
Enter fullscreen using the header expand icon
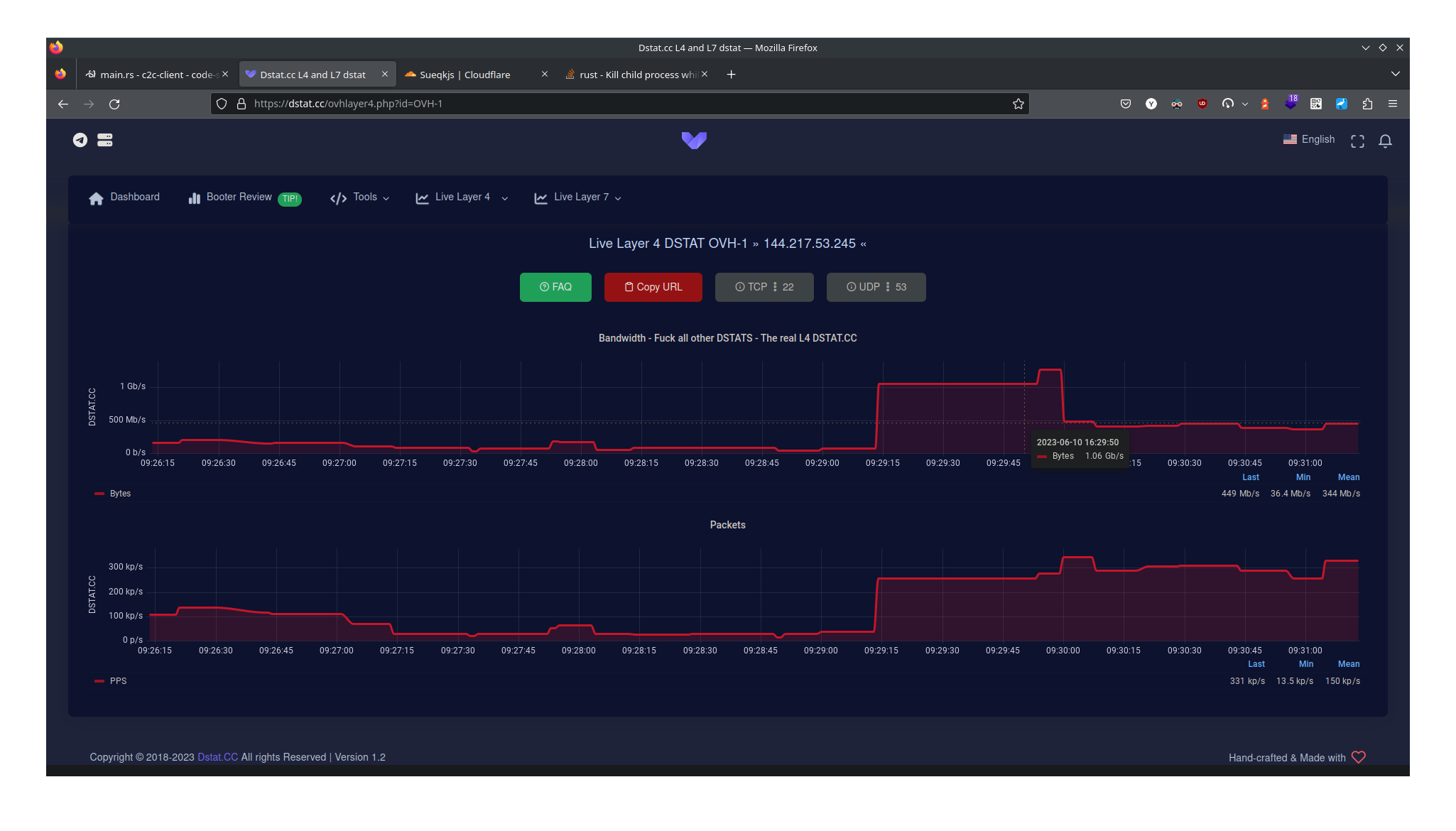point(1357,141)
